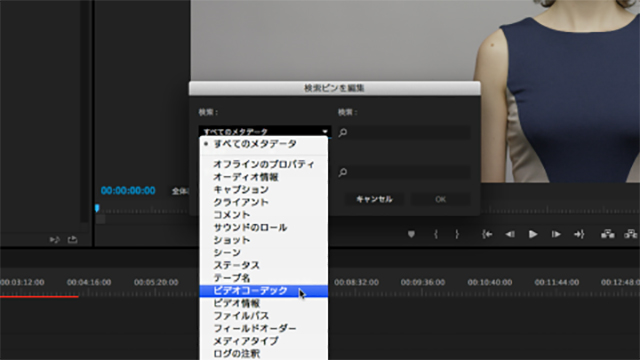This screenshot has height=360, width=640.
Task: Add a marker with the marker icon
Action: pyautogui.click(x=411, y=234)
